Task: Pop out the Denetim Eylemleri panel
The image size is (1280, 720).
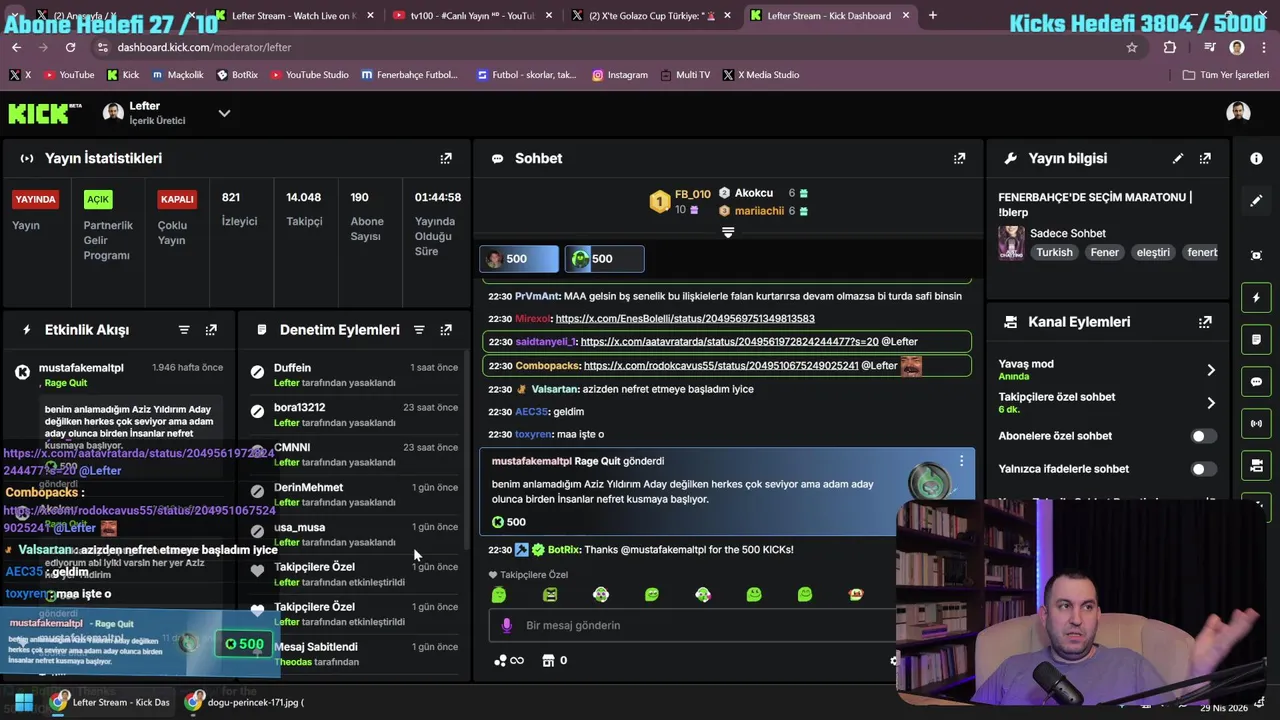Action: coord(446,330)
